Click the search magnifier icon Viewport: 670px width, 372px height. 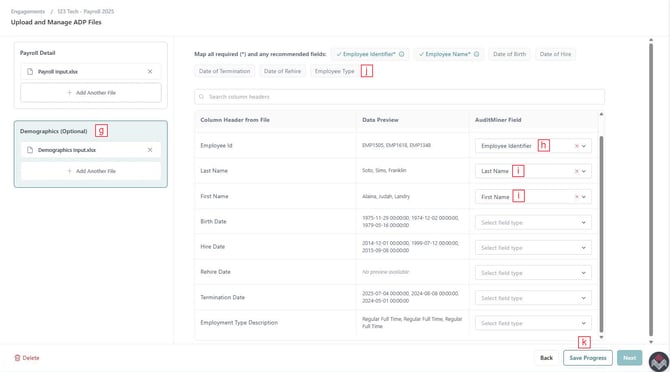(x=202, y=97)
